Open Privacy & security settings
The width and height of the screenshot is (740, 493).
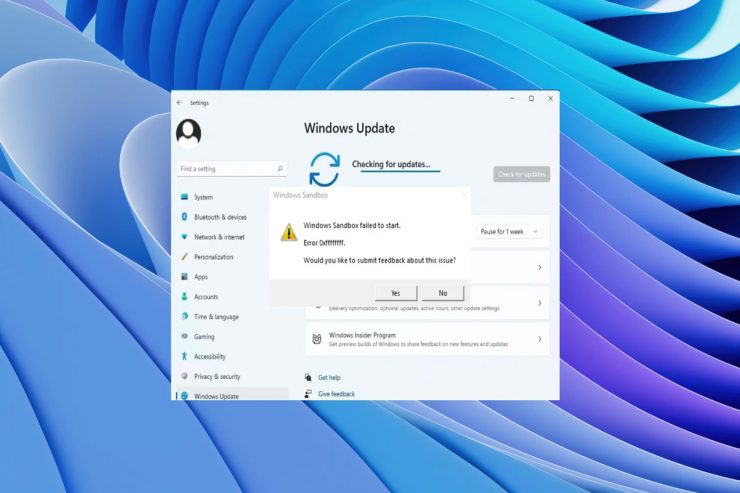pos(217,376)
